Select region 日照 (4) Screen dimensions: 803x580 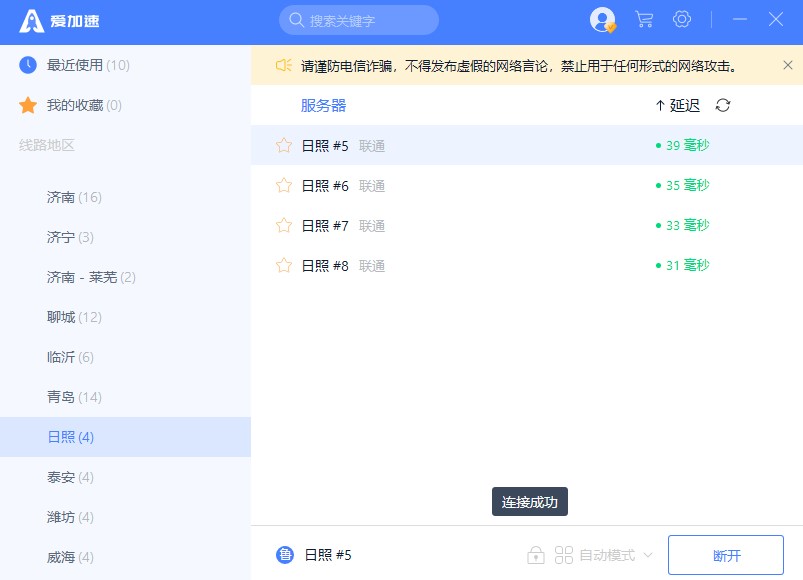[125, 437]
